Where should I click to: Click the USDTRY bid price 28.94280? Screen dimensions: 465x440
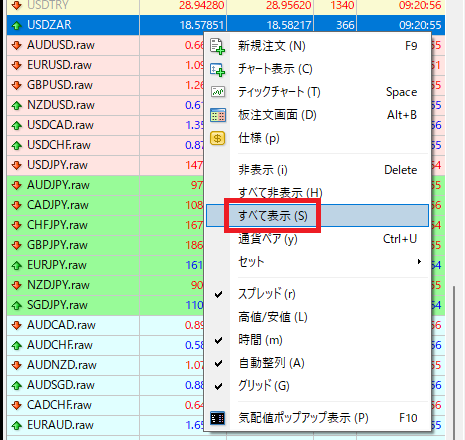coord(202,5)
